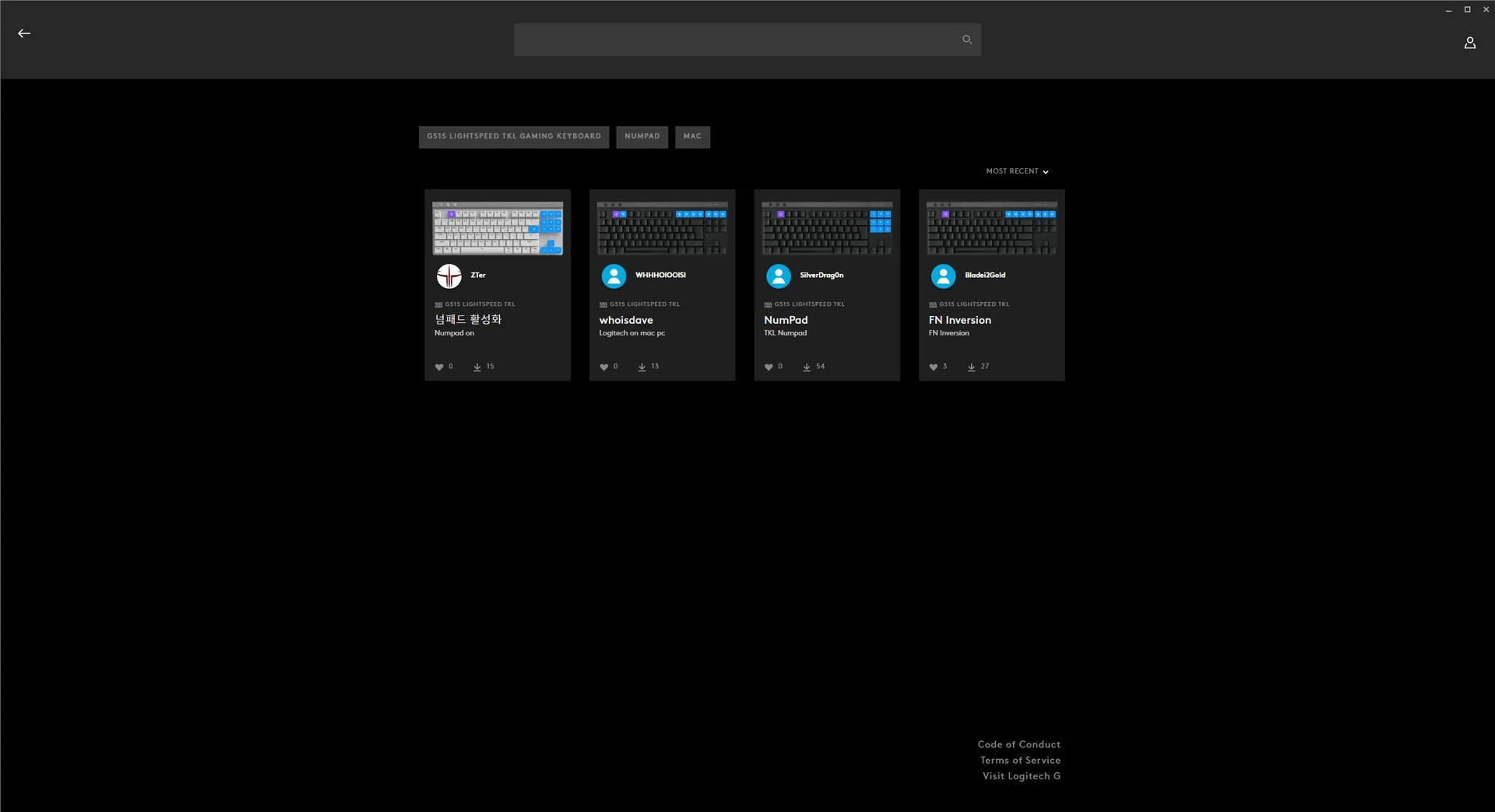Open the Visit Logitech G link

1021,776
